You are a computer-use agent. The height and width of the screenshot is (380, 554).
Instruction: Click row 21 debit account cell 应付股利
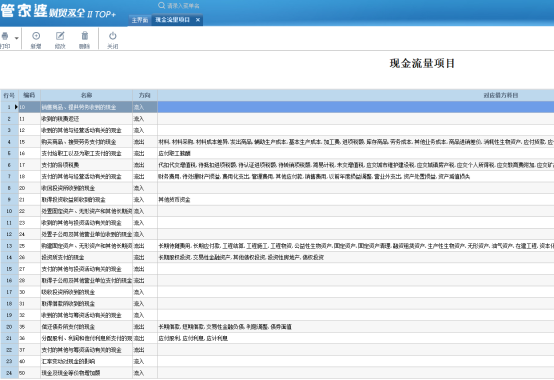(356, 338)
